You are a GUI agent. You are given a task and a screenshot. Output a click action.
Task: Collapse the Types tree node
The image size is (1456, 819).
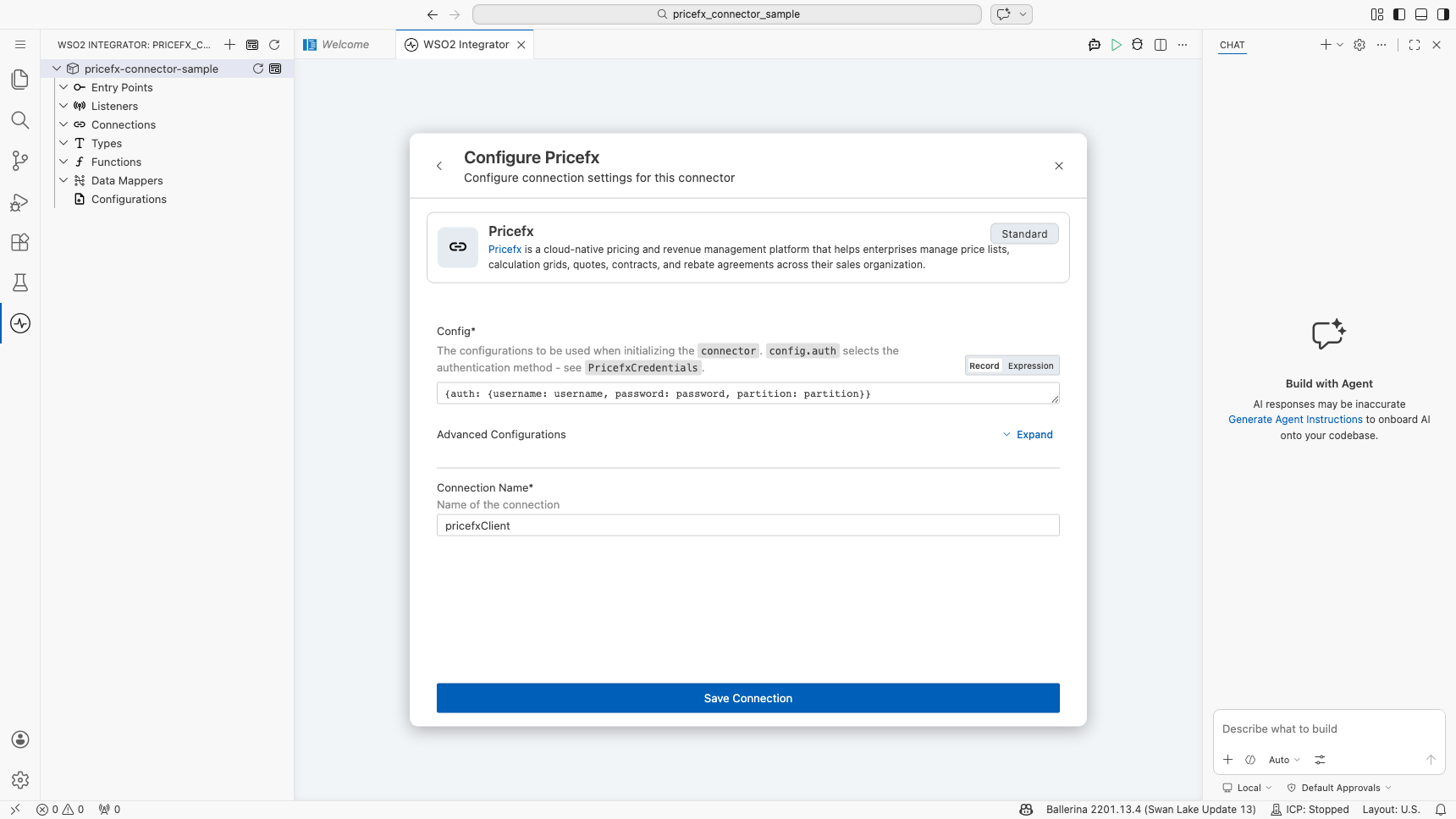coord(63,143)
